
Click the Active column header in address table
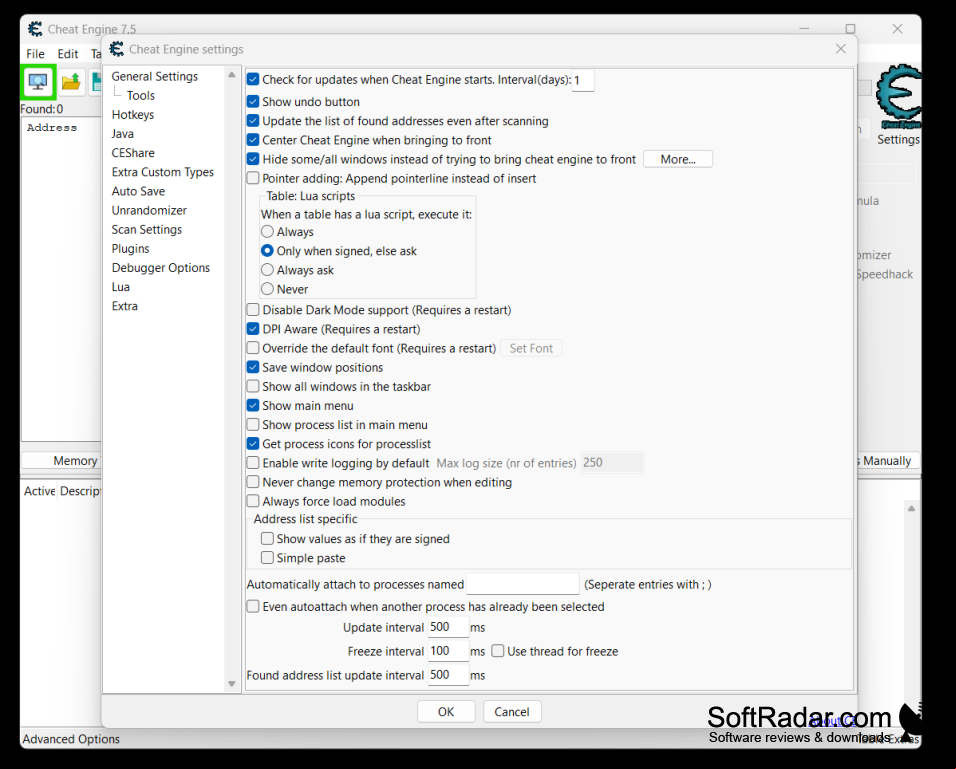(x=40, y=491)
